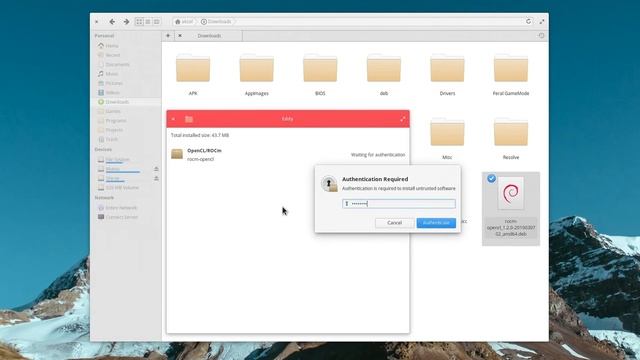Screen dimensions: 640x360
Task: Close the Eddy window
Action: point(173,119)
